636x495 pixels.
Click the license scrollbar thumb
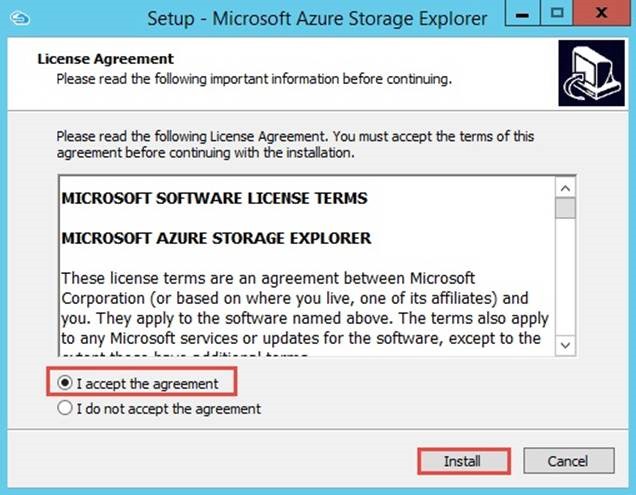point(565,208)
